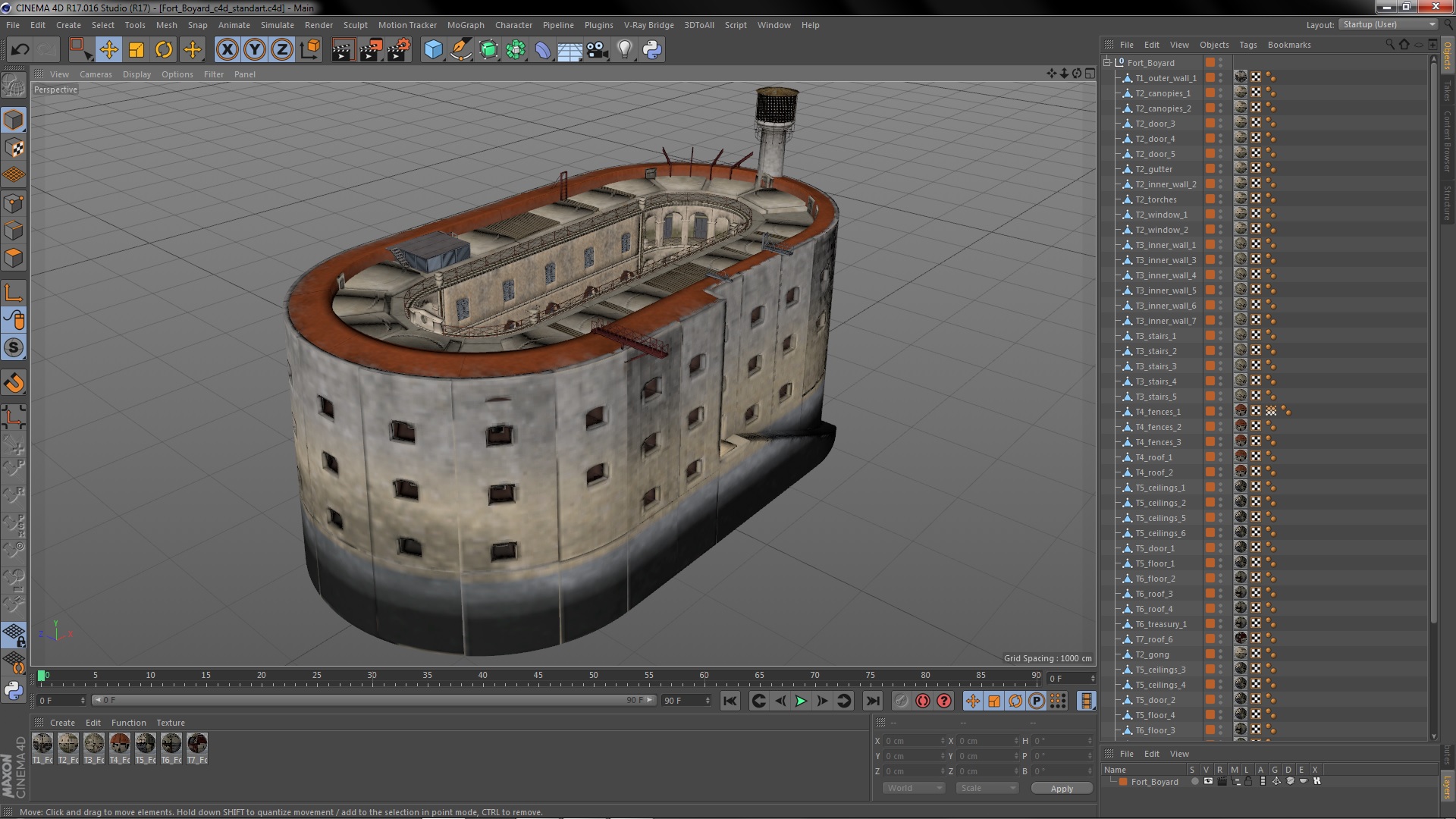Toggle the workplane grid icon
Screen dimensions: 1456x819
click(x=14, y=634)
